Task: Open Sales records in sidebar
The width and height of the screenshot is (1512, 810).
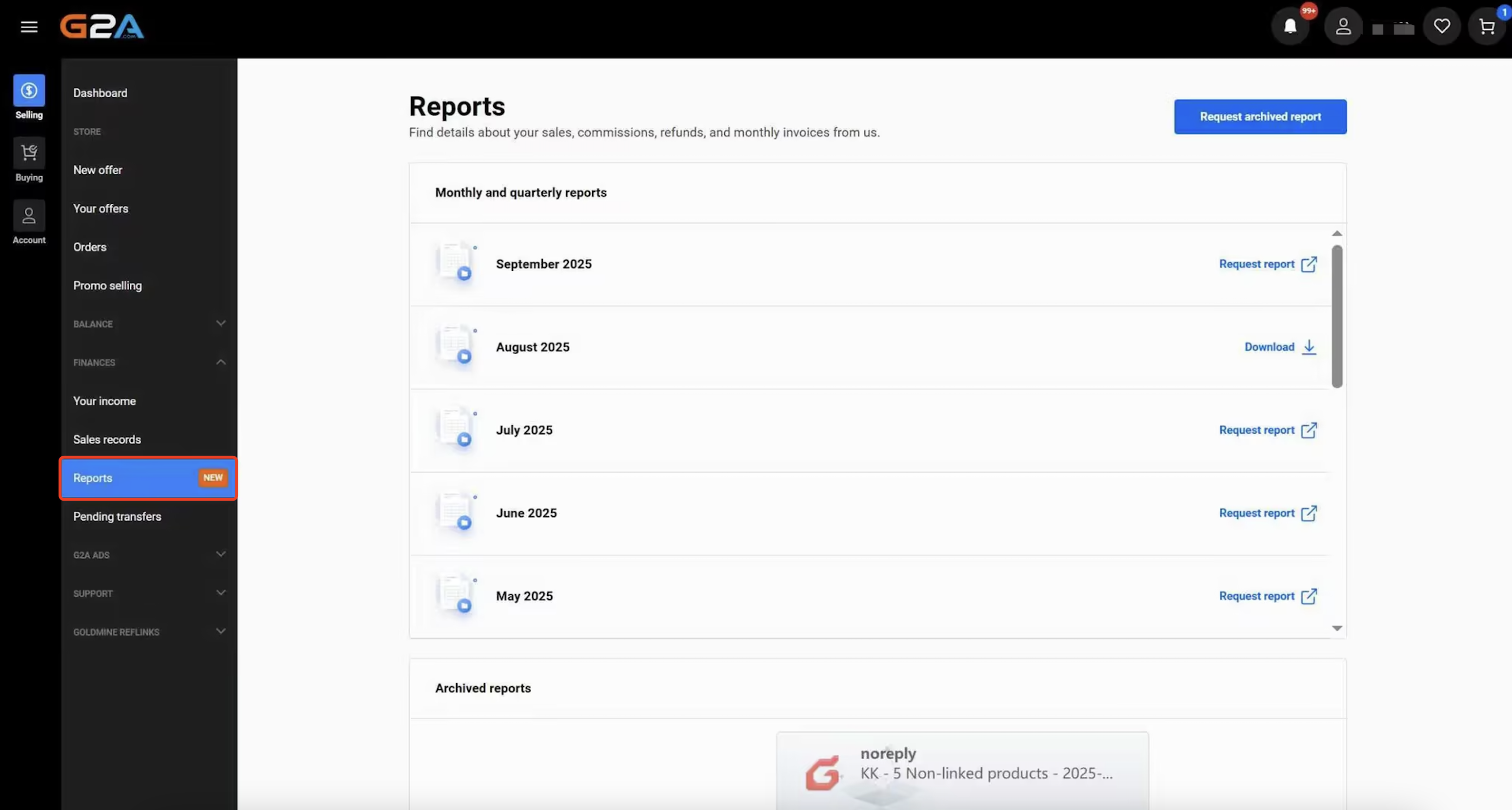Action: [x=107, y=439]
